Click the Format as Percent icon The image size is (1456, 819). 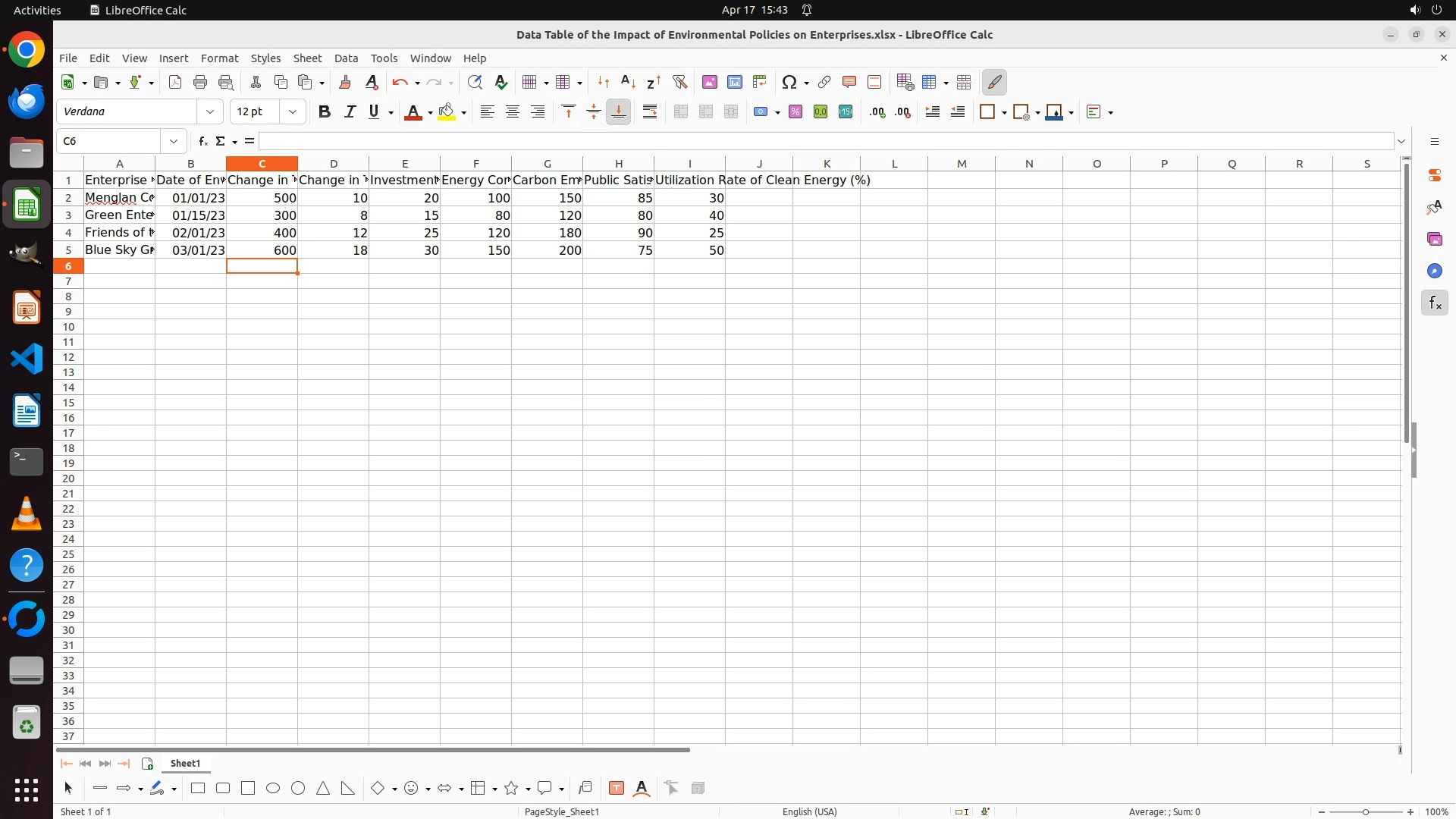795,111
